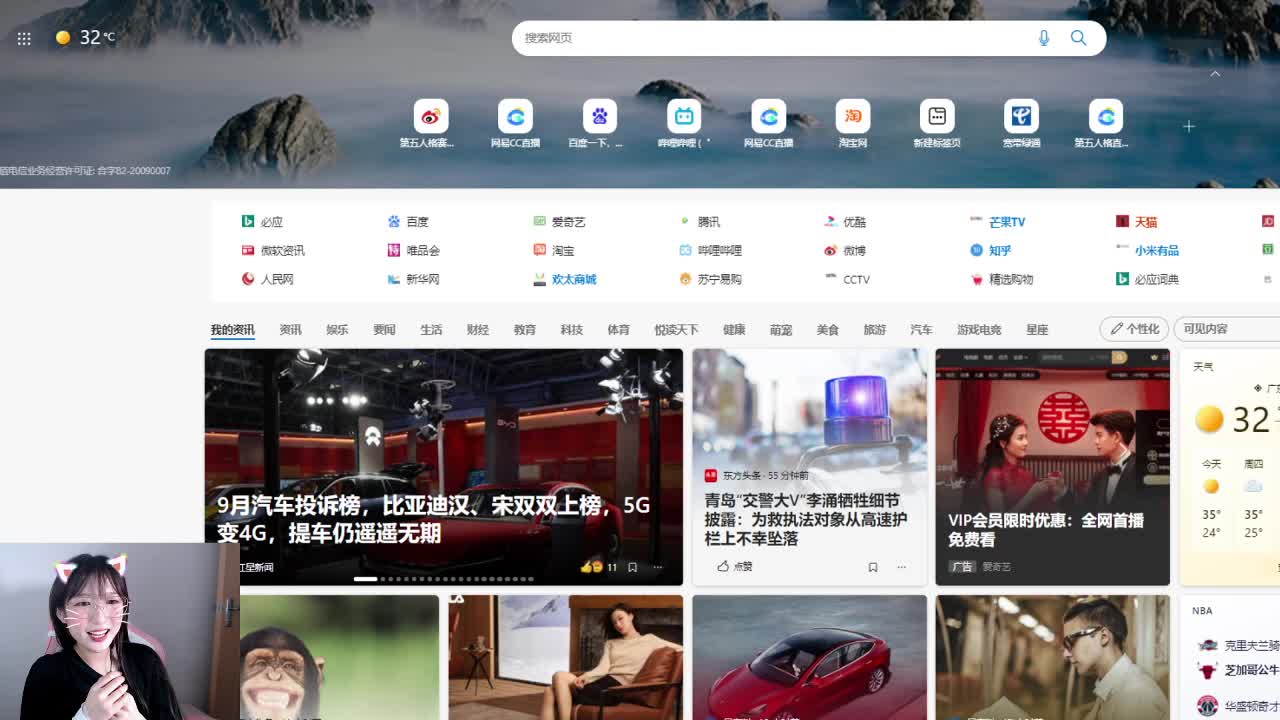Open the chimpanzee photo news card
This screenshot has height=720, width=1280.
339,657
